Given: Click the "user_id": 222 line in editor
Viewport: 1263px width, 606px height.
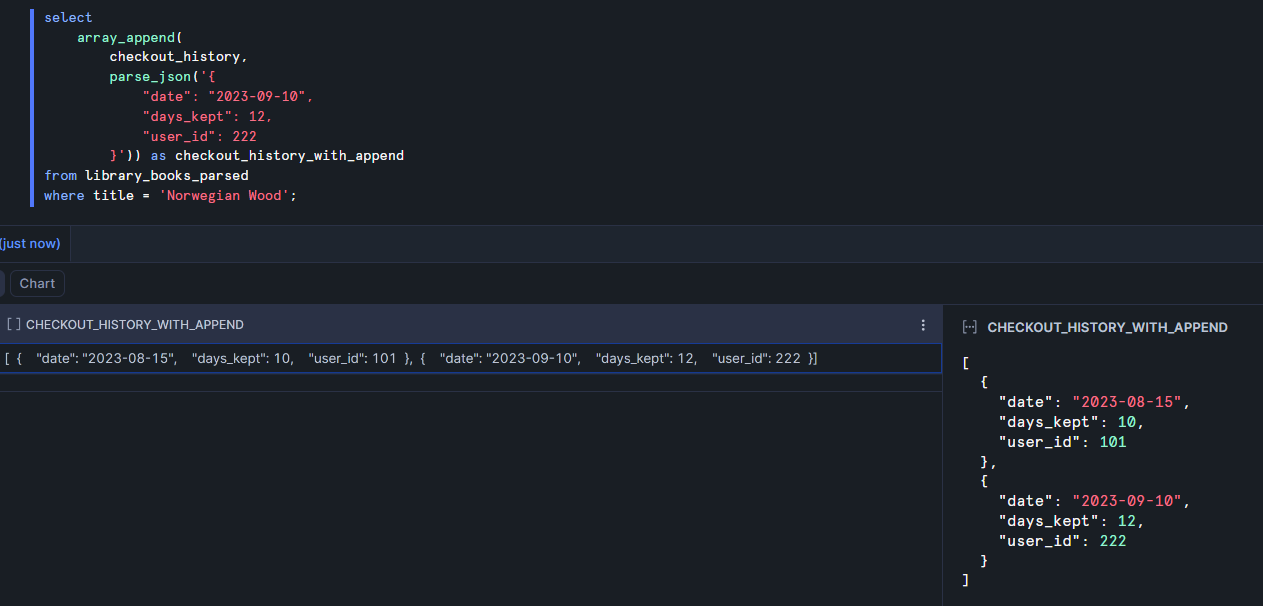Looking at the screenshot, I should (200, 136).
